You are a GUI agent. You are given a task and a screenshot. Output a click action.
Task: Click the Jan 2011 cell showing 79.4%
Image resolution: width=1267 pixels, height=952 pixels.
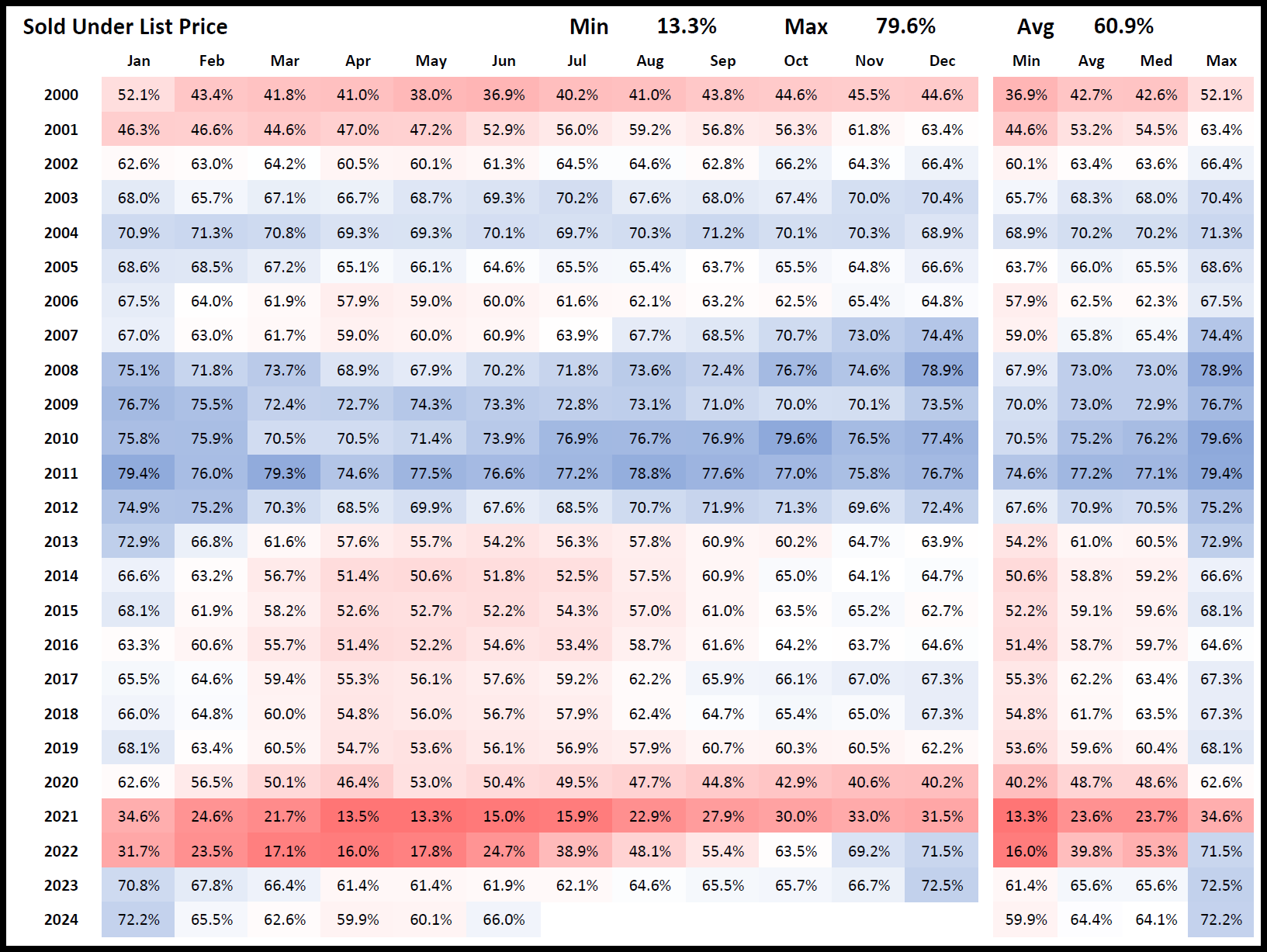tap(138, 473)
